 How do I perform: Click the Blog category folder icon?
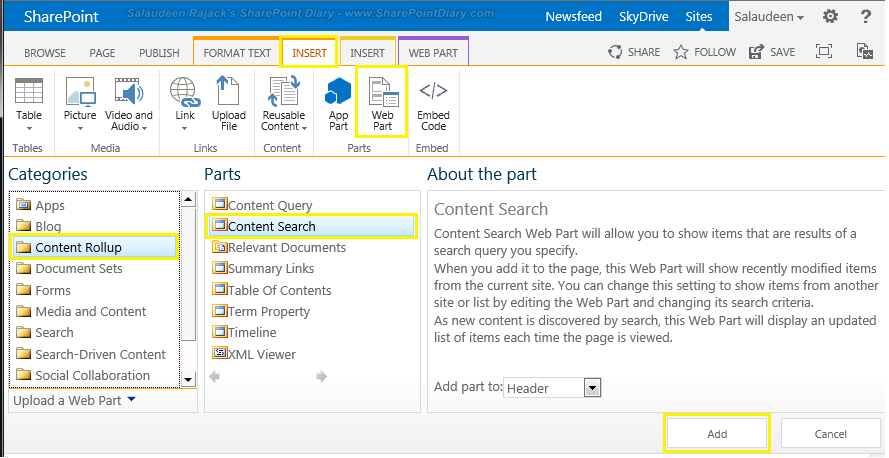click(24, 226)
